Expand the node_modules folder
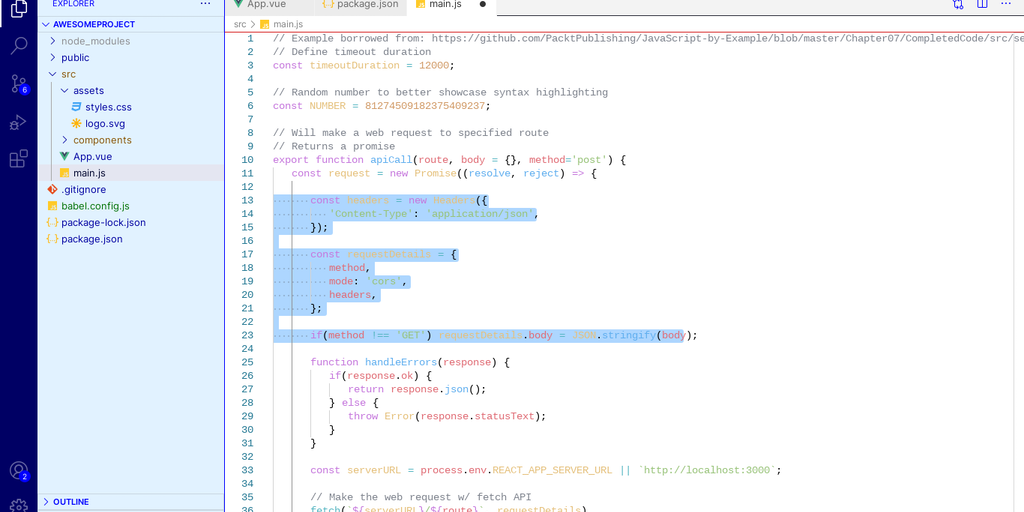1024x512 pixels. click(x=53, y=41)
